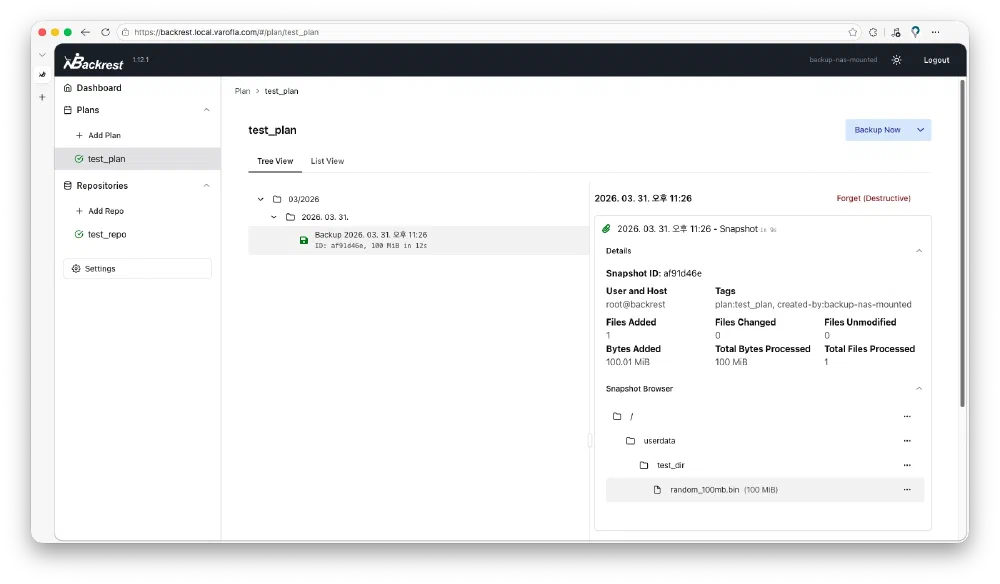This screenshot has width=1000, height=584.
Task: Collapse the 03/2026 tree node
Action: click(261, 199)
